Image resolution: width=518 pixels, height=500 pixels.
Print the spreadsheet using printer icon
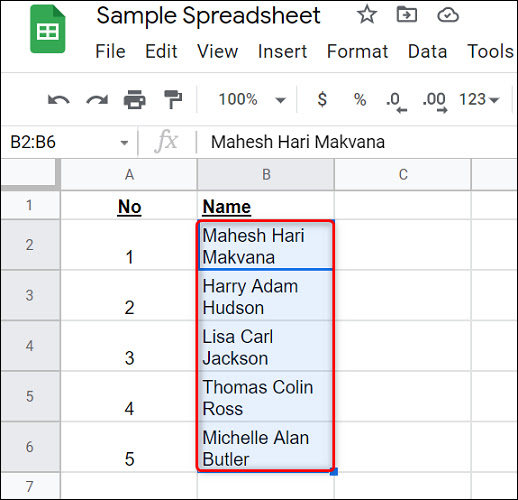point(135,99)
